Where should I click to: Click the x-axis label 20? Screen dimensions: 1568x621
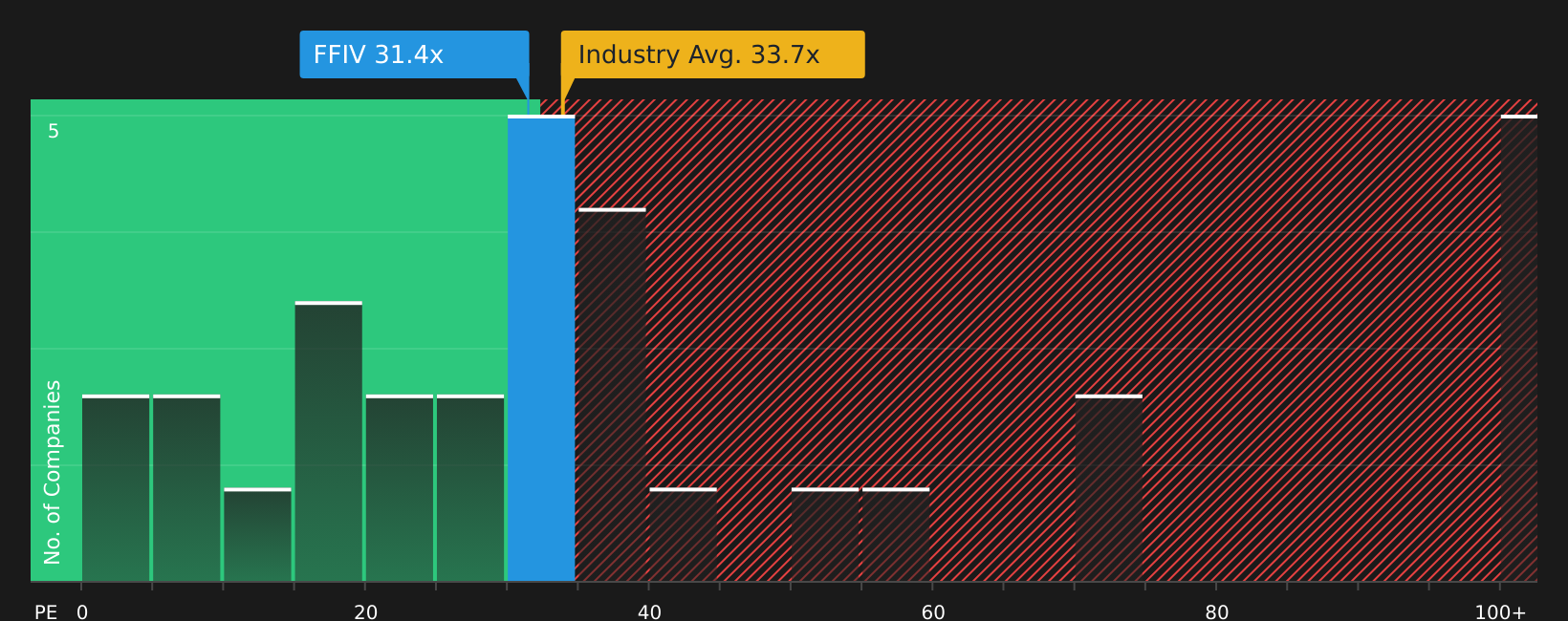pyautogui.click(x=366, y=612)
